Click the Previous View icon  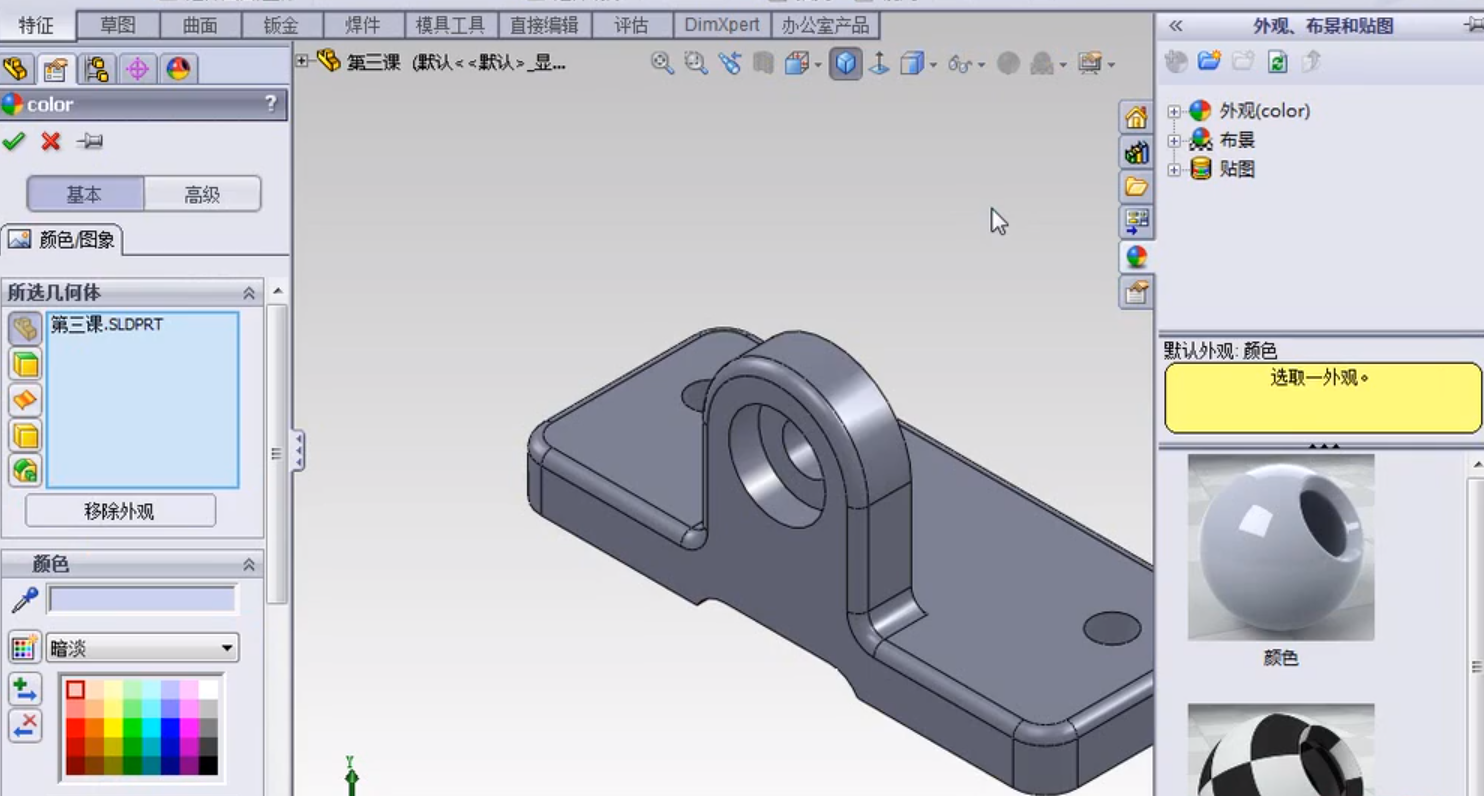coord(730,63)
